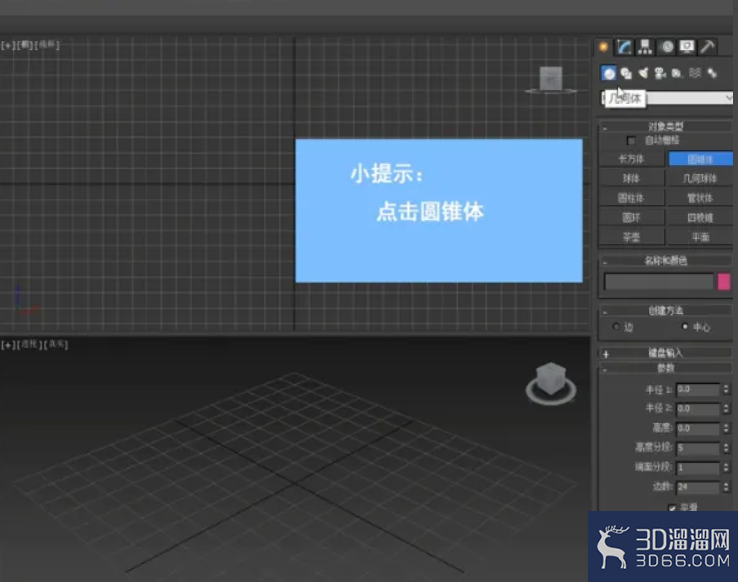The width and height of the screenshot is (738, 582).
Task: Select the Helpers category icon
Action: [677, 73]
